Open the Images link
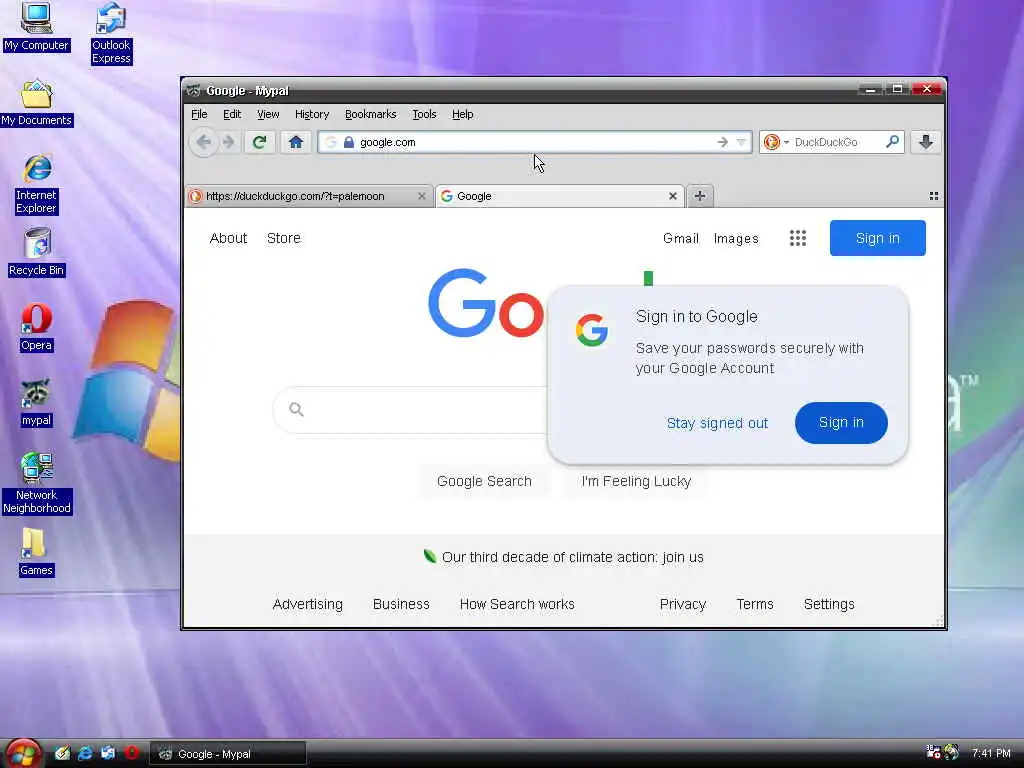The image size is (1024, 768). [736, 238]
